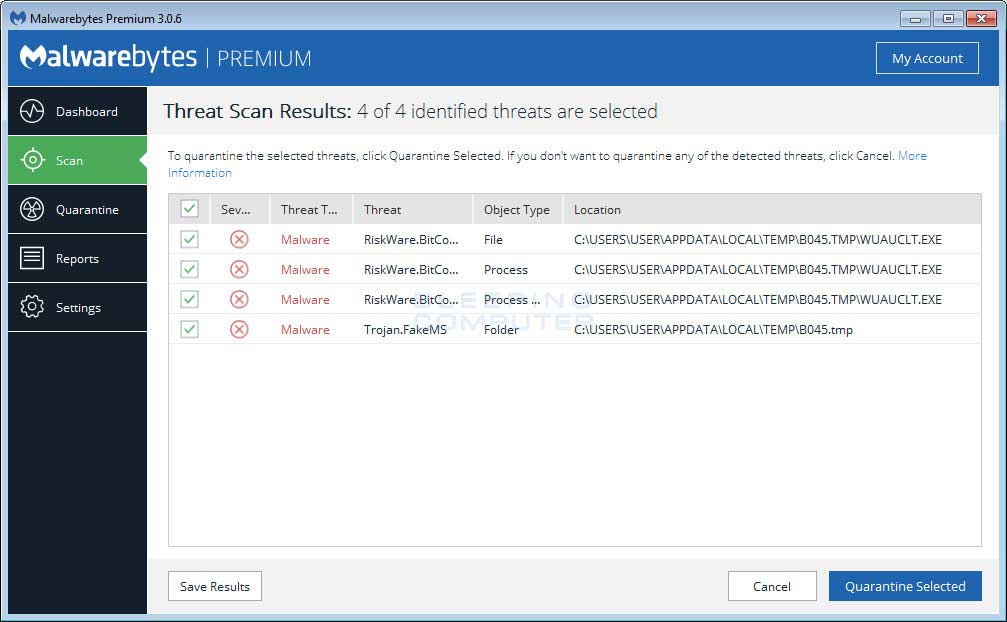Click Quarantine Selected
1007x622 pixels.
tap(905, 586)
